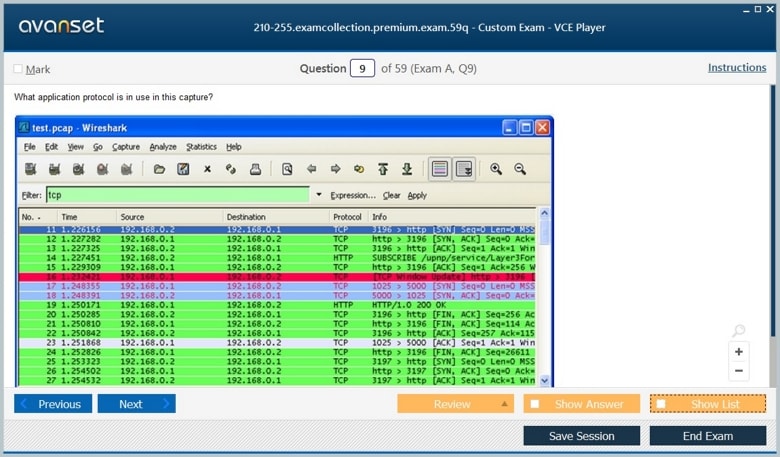Click Wireshark's find packet magnifier icon
This screenshot has height=457, width=780.
click(287, 169)
